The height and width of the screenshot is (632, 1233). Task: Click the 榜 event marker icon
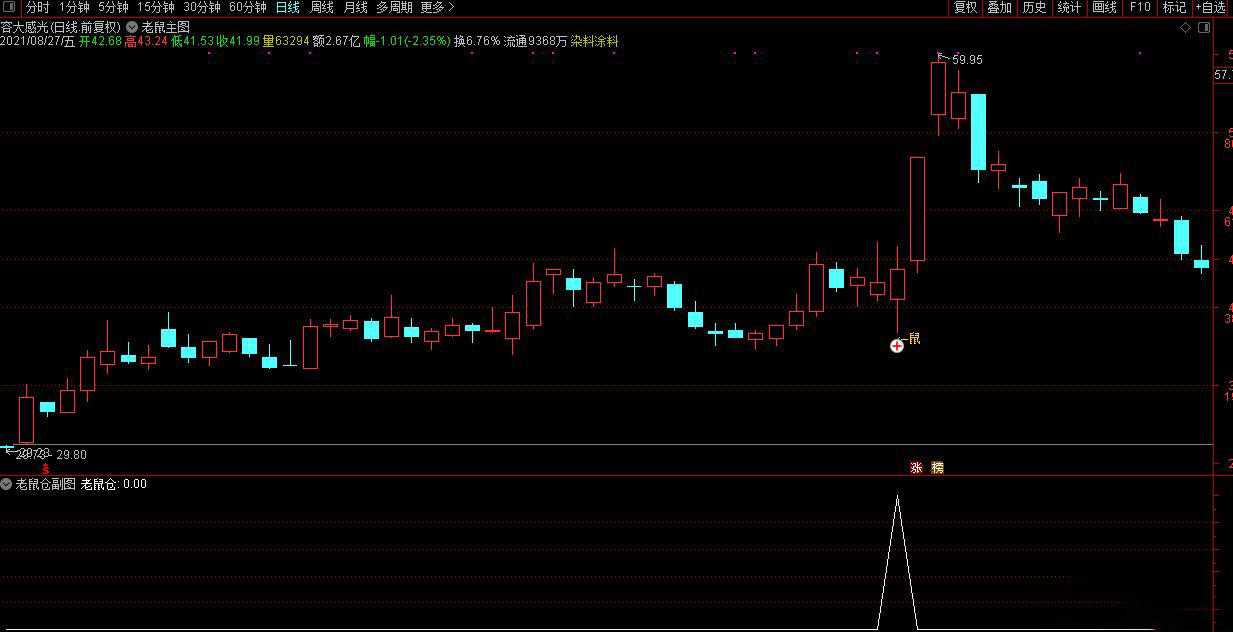pyautogui.click(x=937, y=467)
